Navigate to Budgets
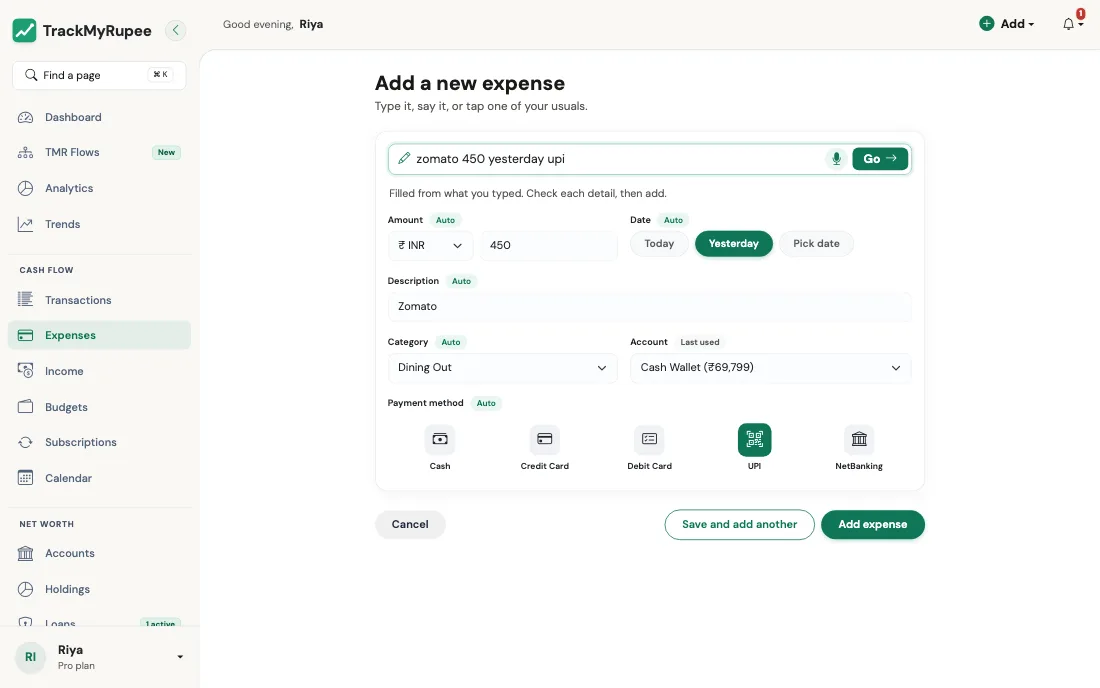 (x=100, y=407)
